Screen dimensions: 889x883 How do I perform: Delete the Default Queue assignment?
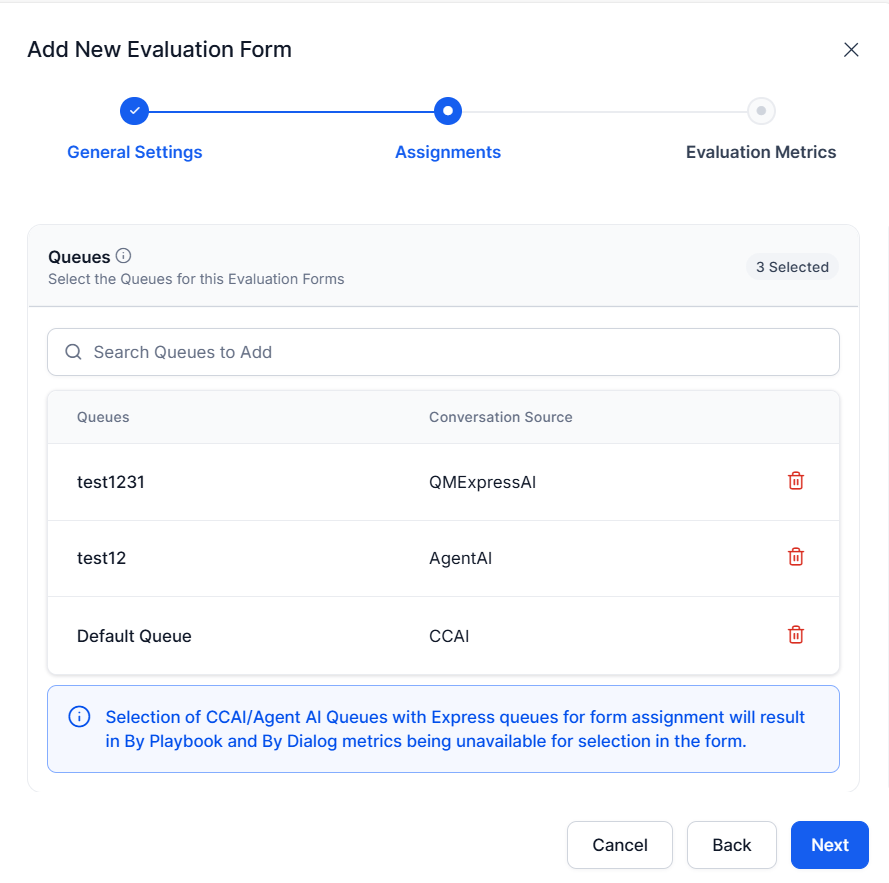pos(796,634)
